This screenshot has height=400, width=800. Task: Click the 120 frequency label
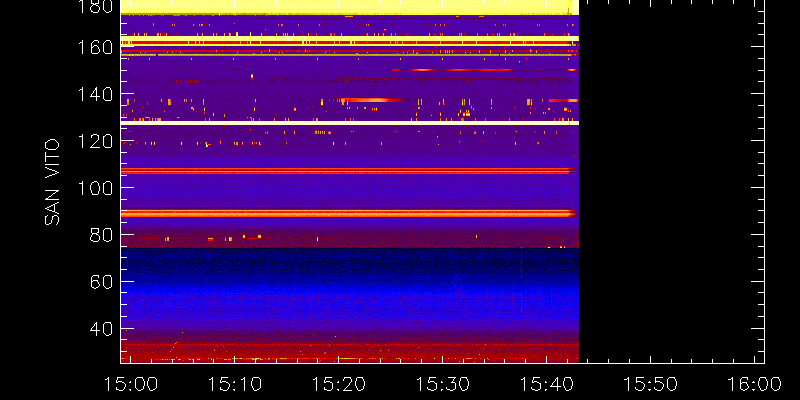coord(94,141)
